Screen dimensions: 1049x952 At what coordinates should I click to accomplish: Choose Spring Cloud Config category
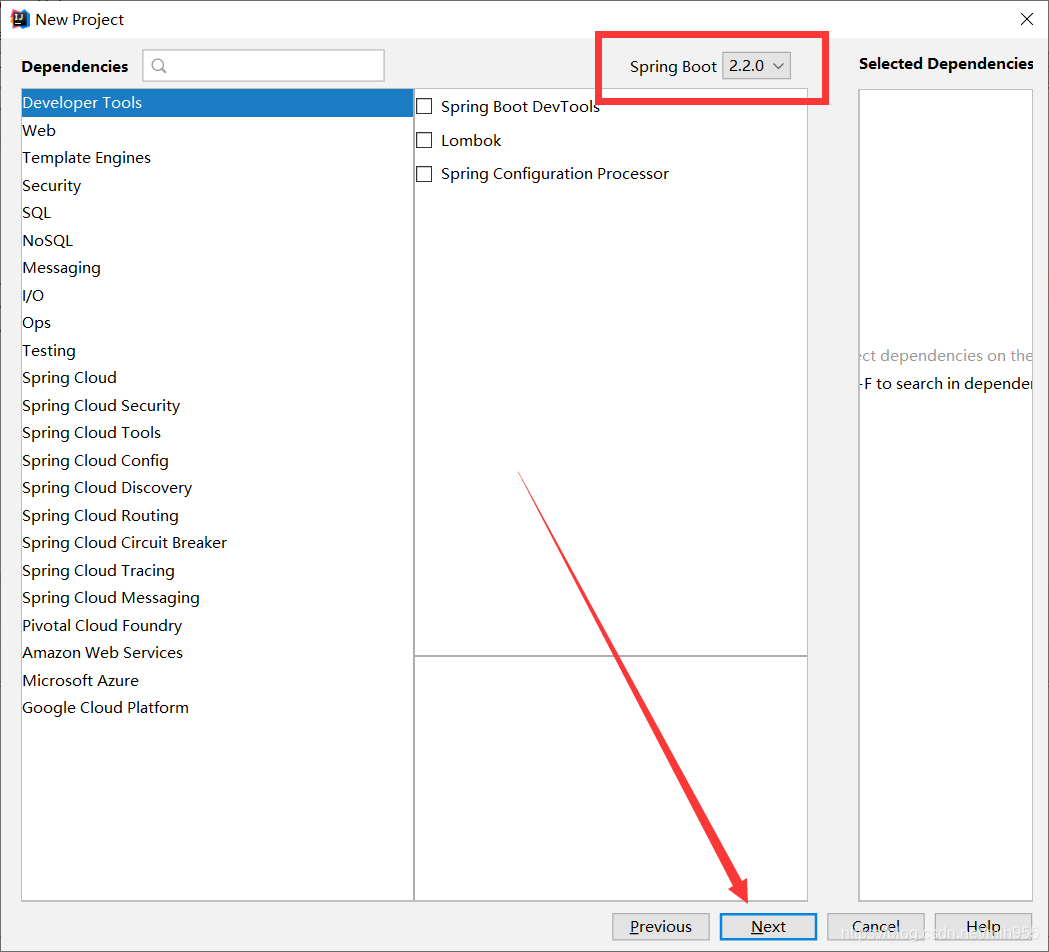pyautogui.click(x=217, y=460)
